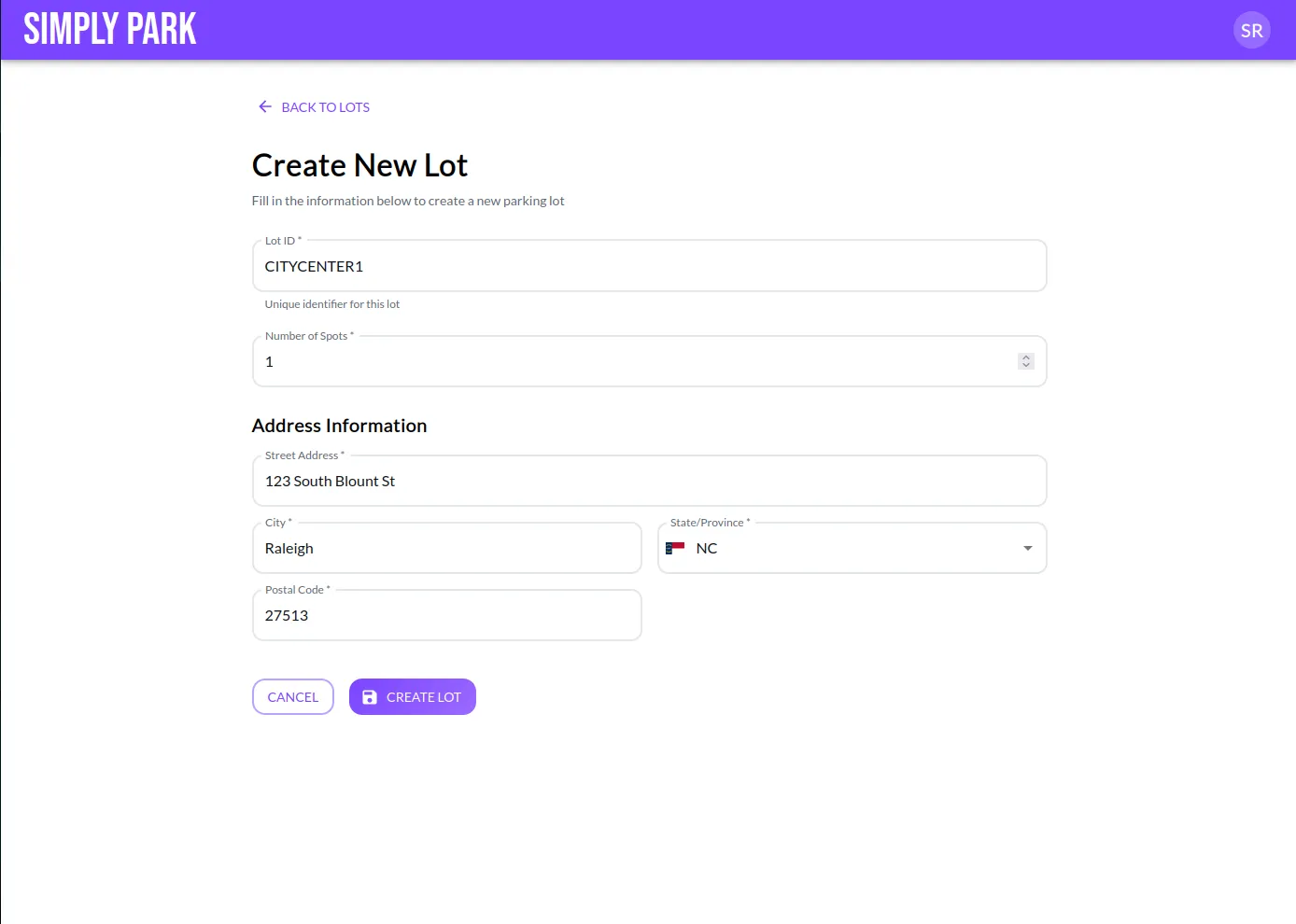Click the Address Information section heading
The height and width of the screenshot is (924, 1296).
pos(339,426)
